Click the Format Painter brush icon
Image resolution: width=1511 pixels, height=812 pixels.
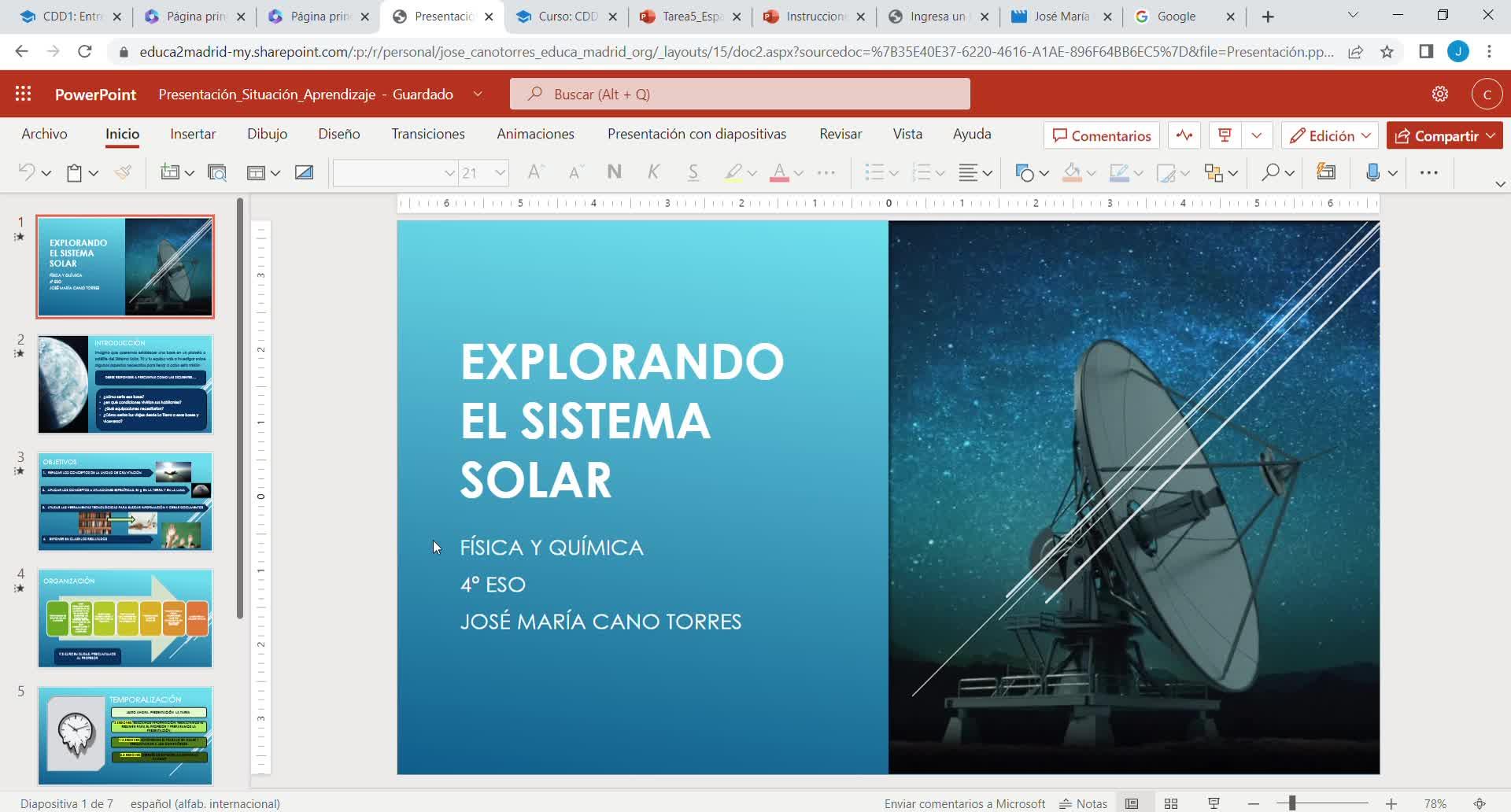123,172
